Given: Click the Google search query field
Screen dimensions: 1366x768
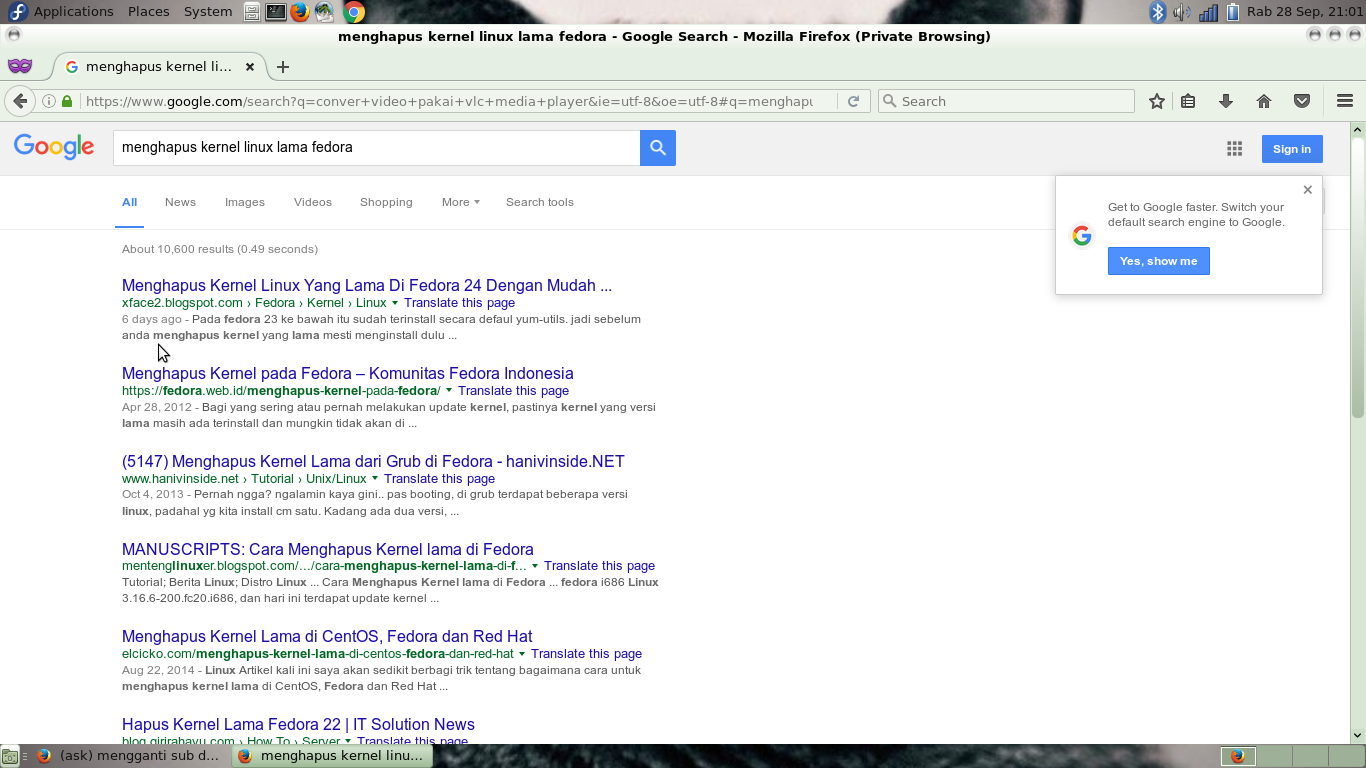Looking at the screenshot, I should pyautogui.click(x=377, y=147).
